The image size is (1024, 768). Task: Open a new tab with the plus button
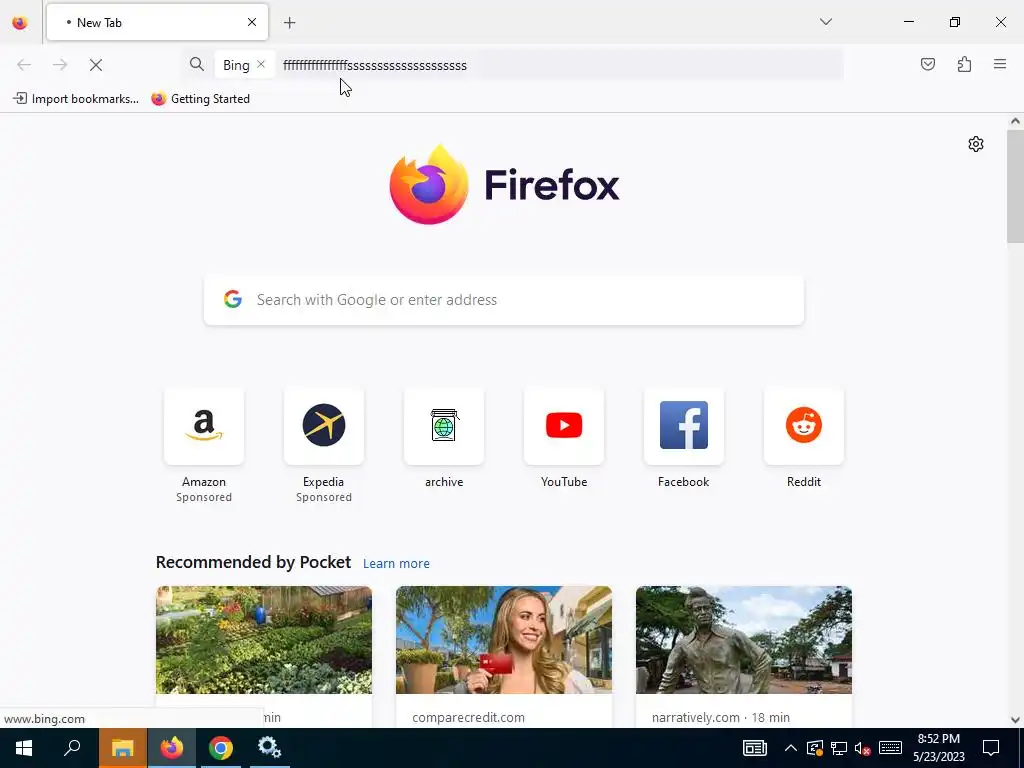click(290, 23)
